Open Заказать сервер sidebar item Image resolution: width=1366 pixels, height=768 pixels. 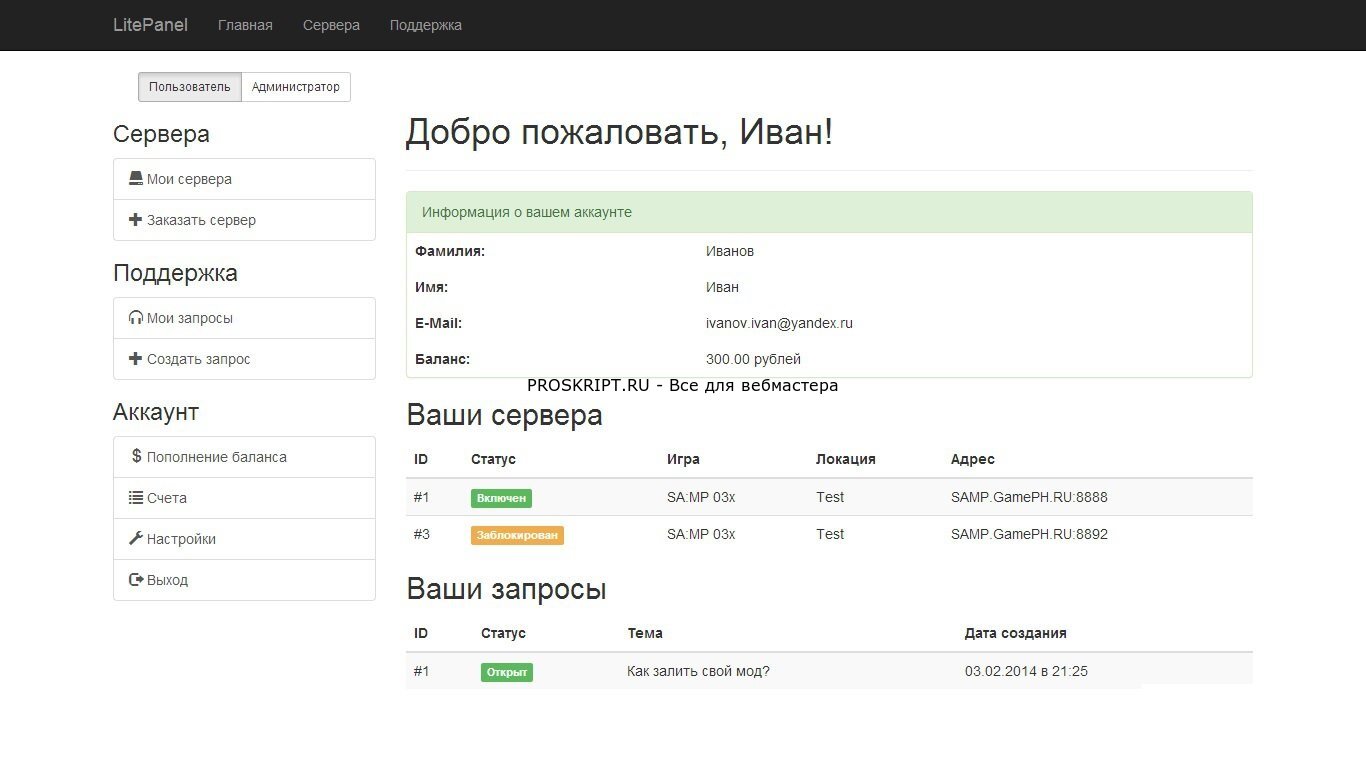coord(244,220)
